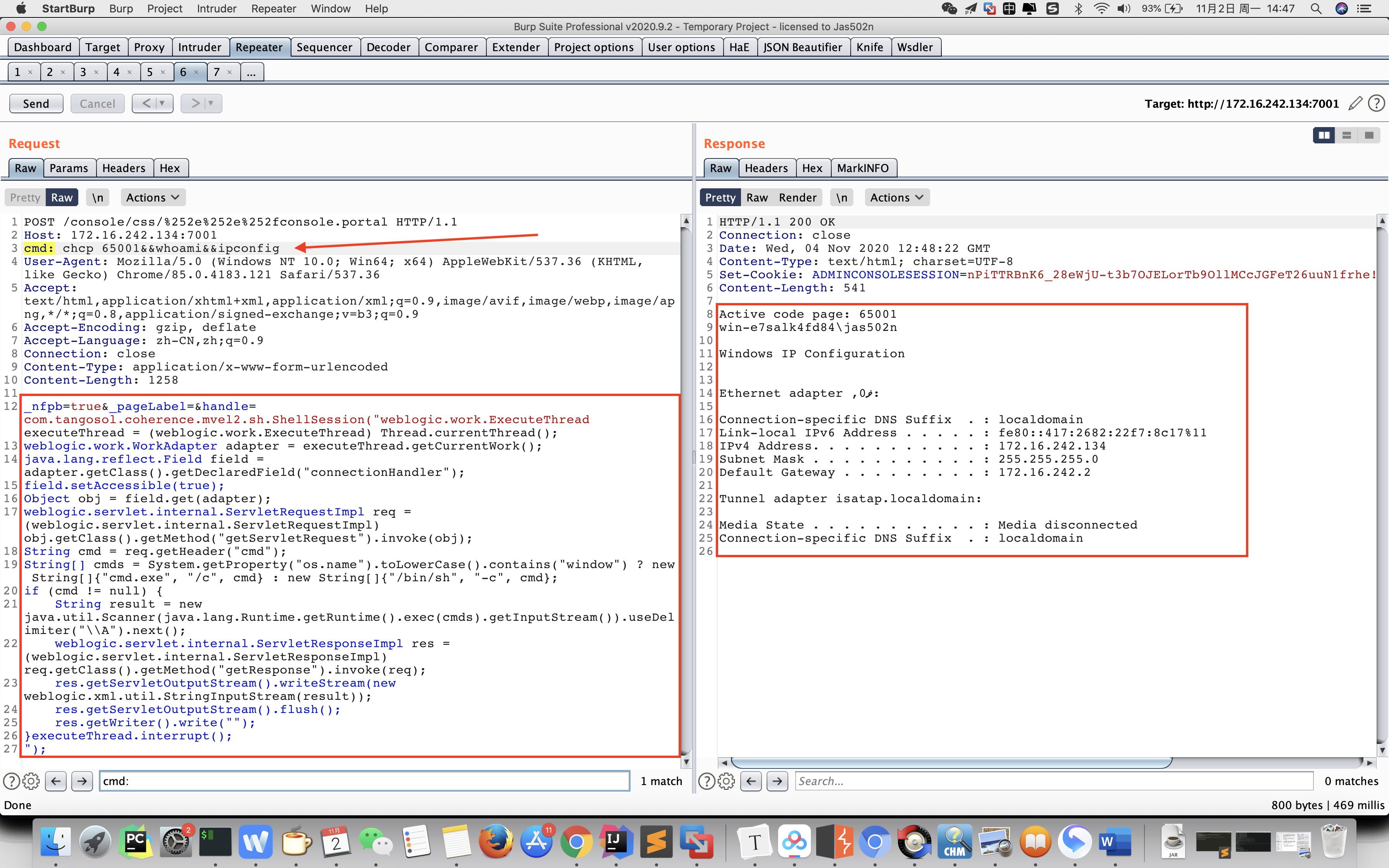The image size is (1389, 868).
Task: Switch to the stacked horizontal layout icon
Action: 1346,136
